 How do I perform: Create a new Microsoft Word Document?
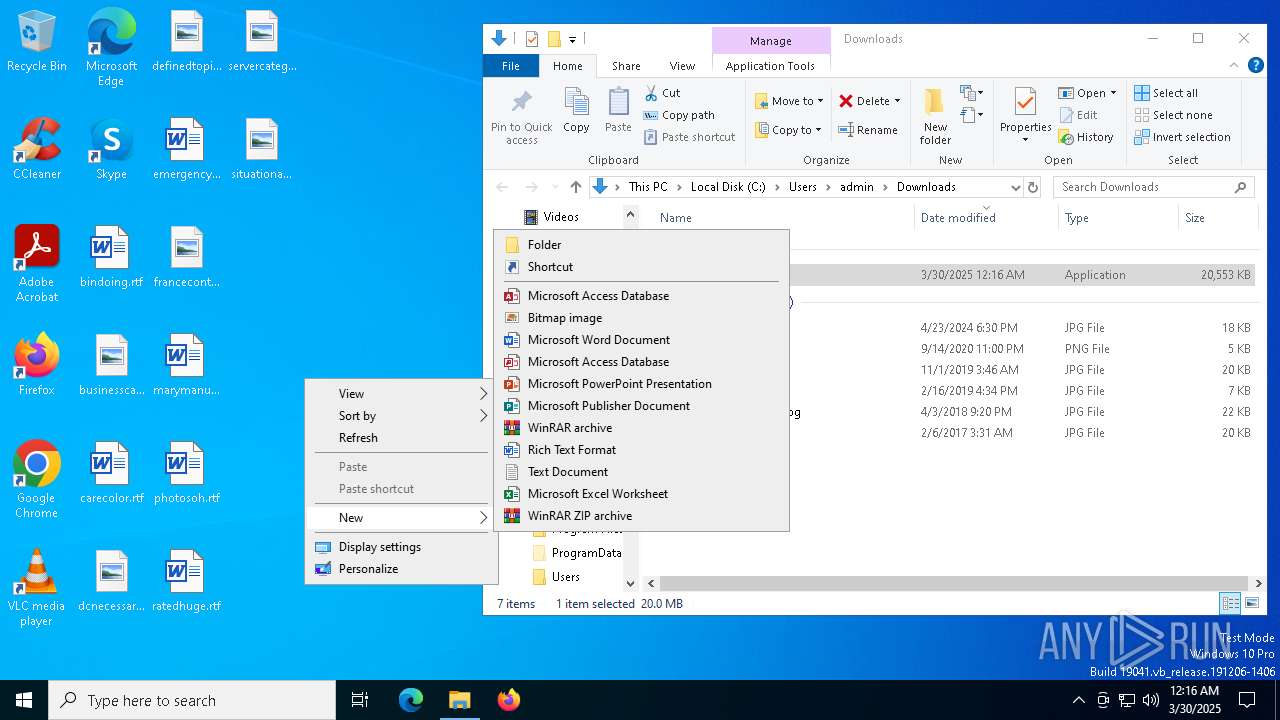pos(641,340)
